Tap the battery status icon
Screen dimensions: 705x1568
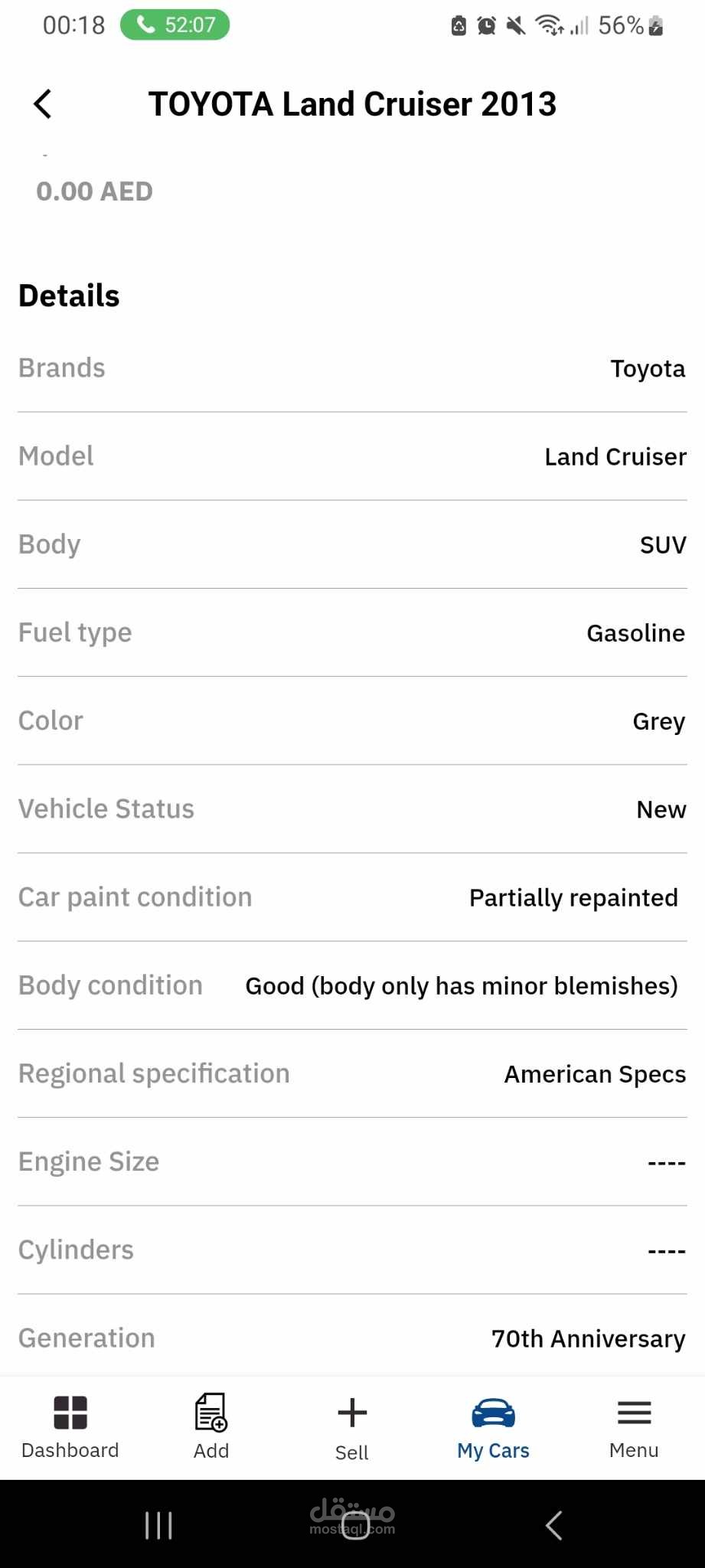pos(655,26)
